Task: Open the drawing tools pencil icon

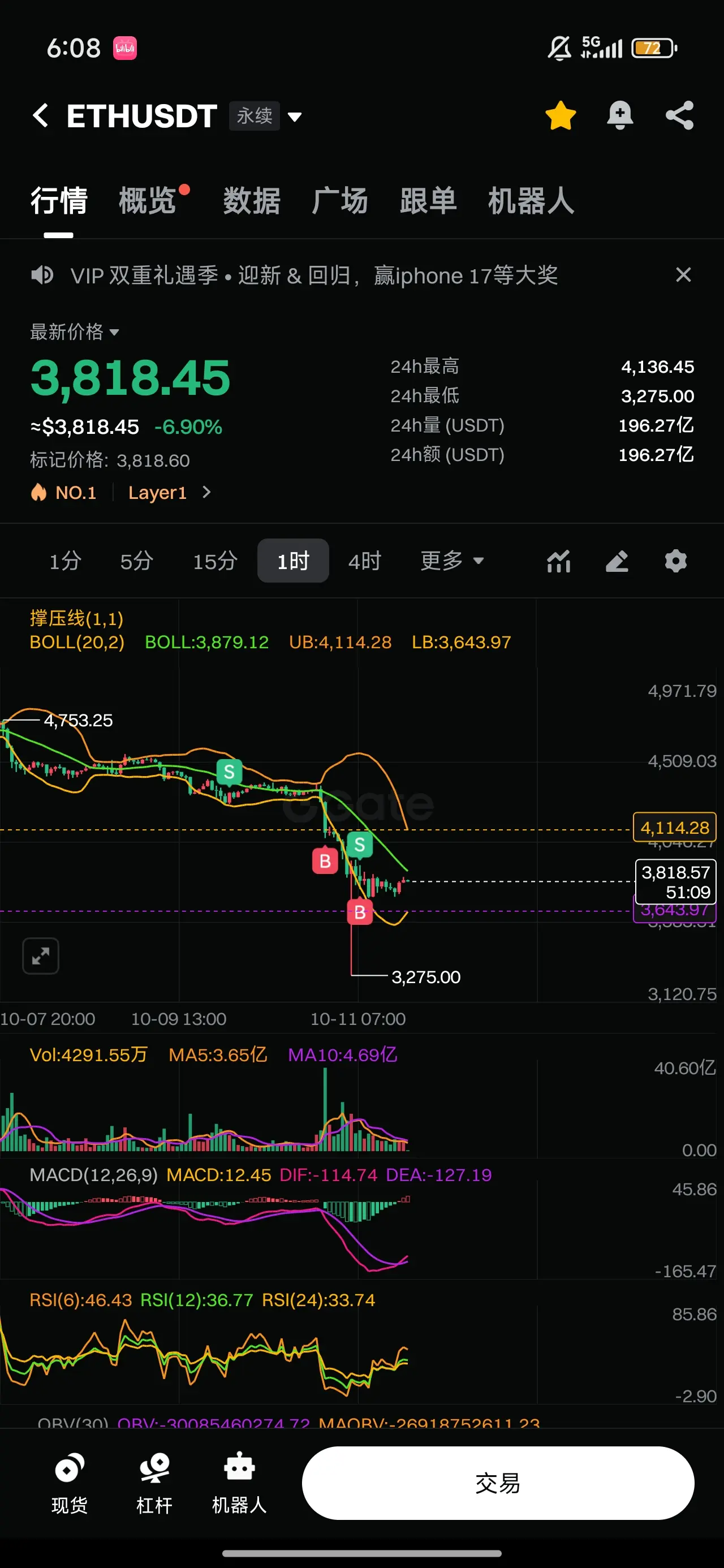Action: tap(617, 561)
